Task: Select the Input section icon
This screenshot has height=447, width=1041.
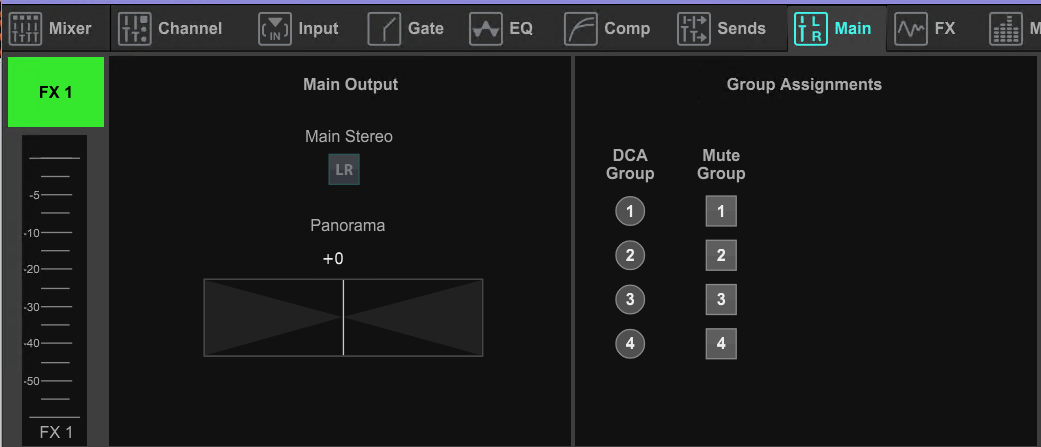Action: 275,29
